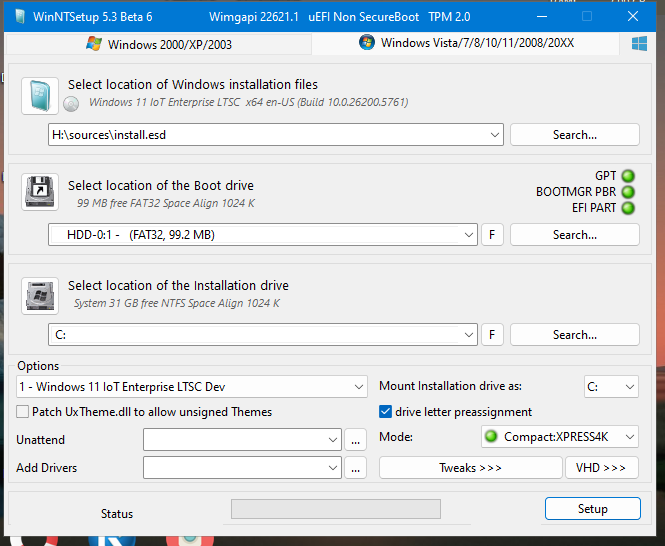Expand the Unattend file dropdown
665x546 pixels.
[x=333, y=440]
